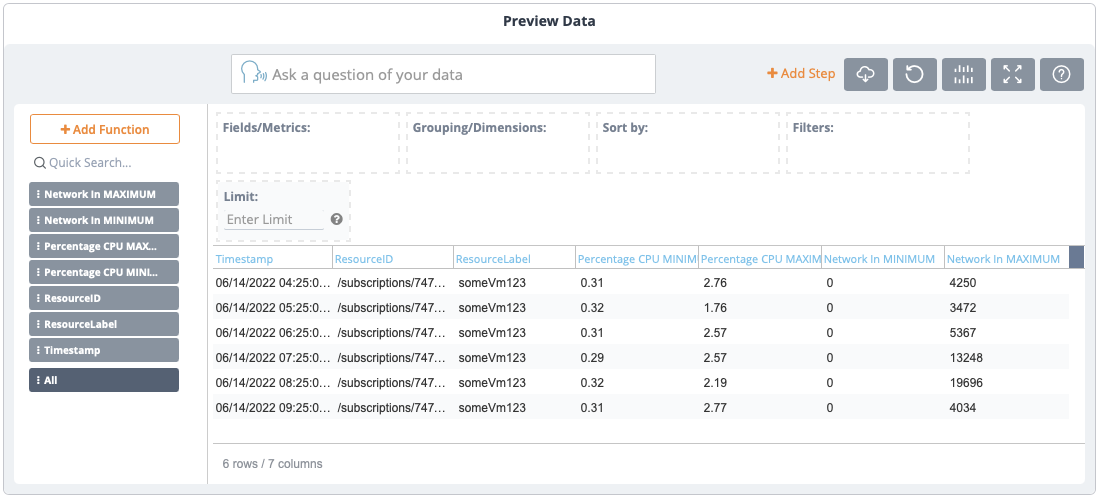Click the Add Step link
1100x499 pixels.
(801, 74)
